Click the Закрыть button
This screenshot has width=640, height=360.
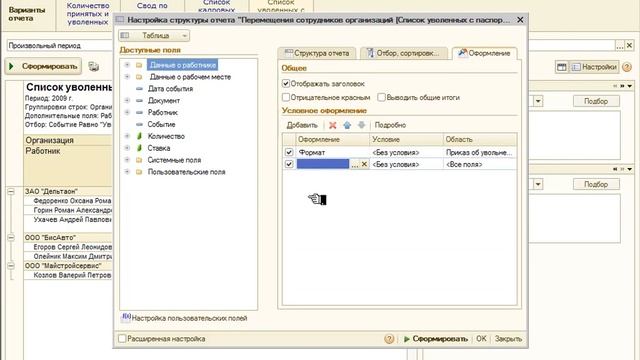(508, 339)
